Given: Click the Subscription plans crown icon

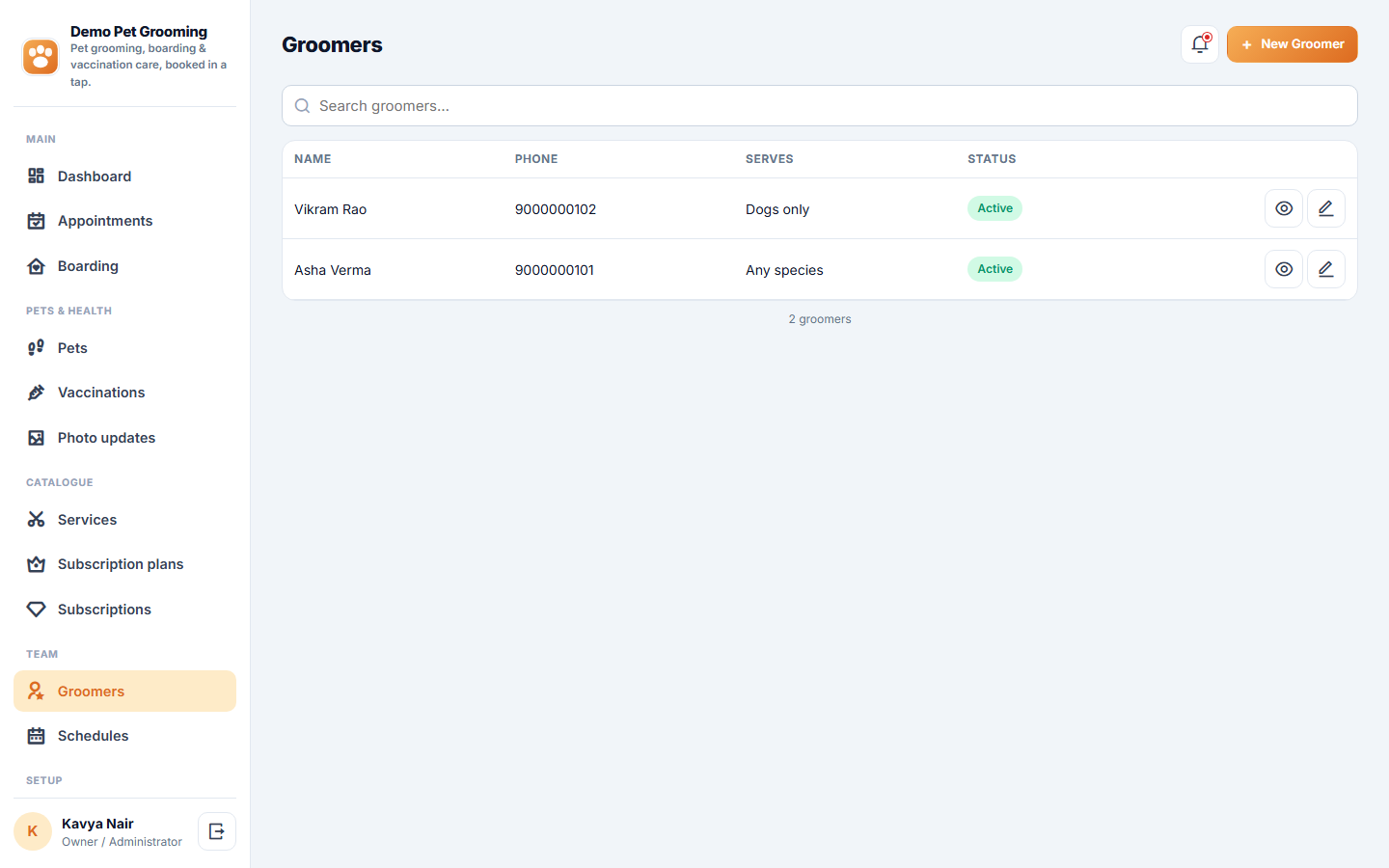Looking at the screenshot, I should pos(36,564).
